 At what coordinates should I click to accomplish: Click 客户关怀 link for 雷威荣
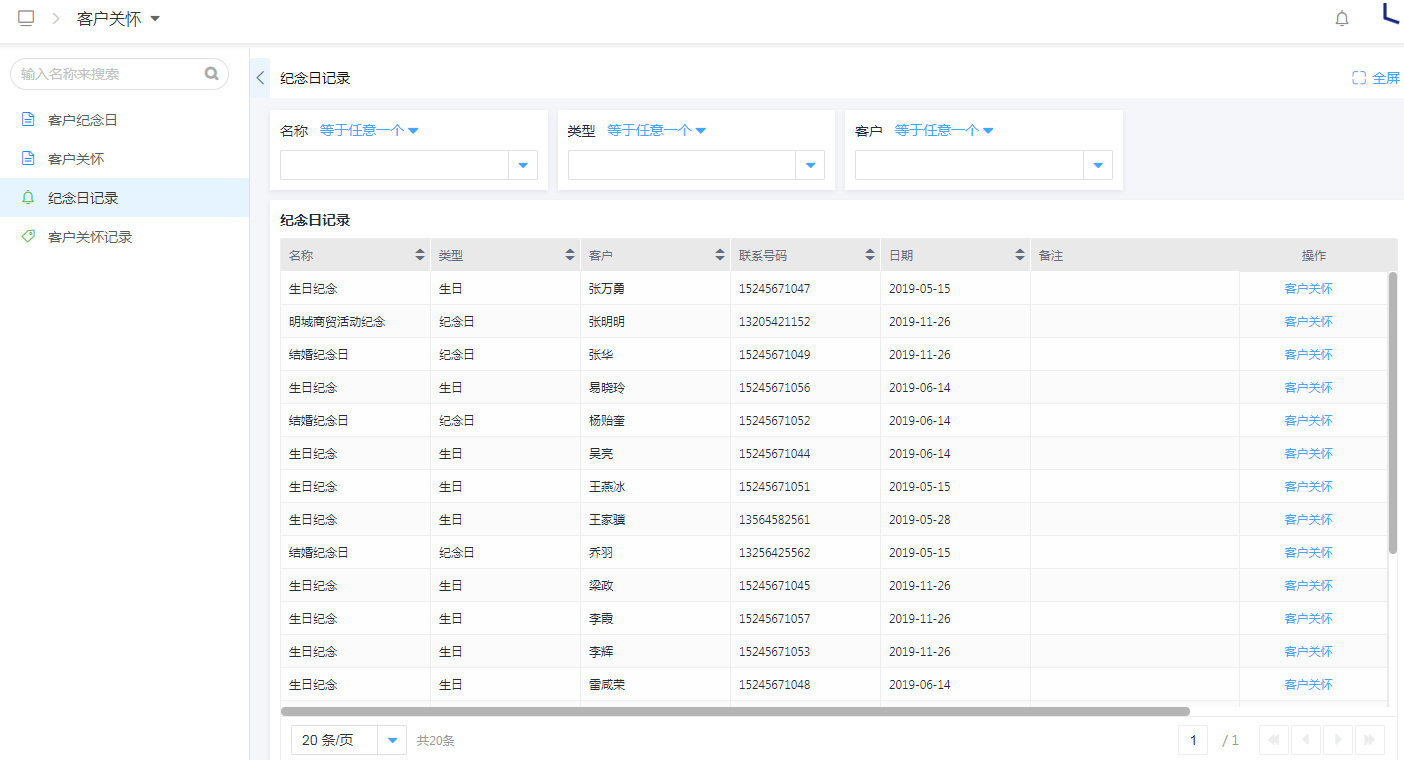1308,685
